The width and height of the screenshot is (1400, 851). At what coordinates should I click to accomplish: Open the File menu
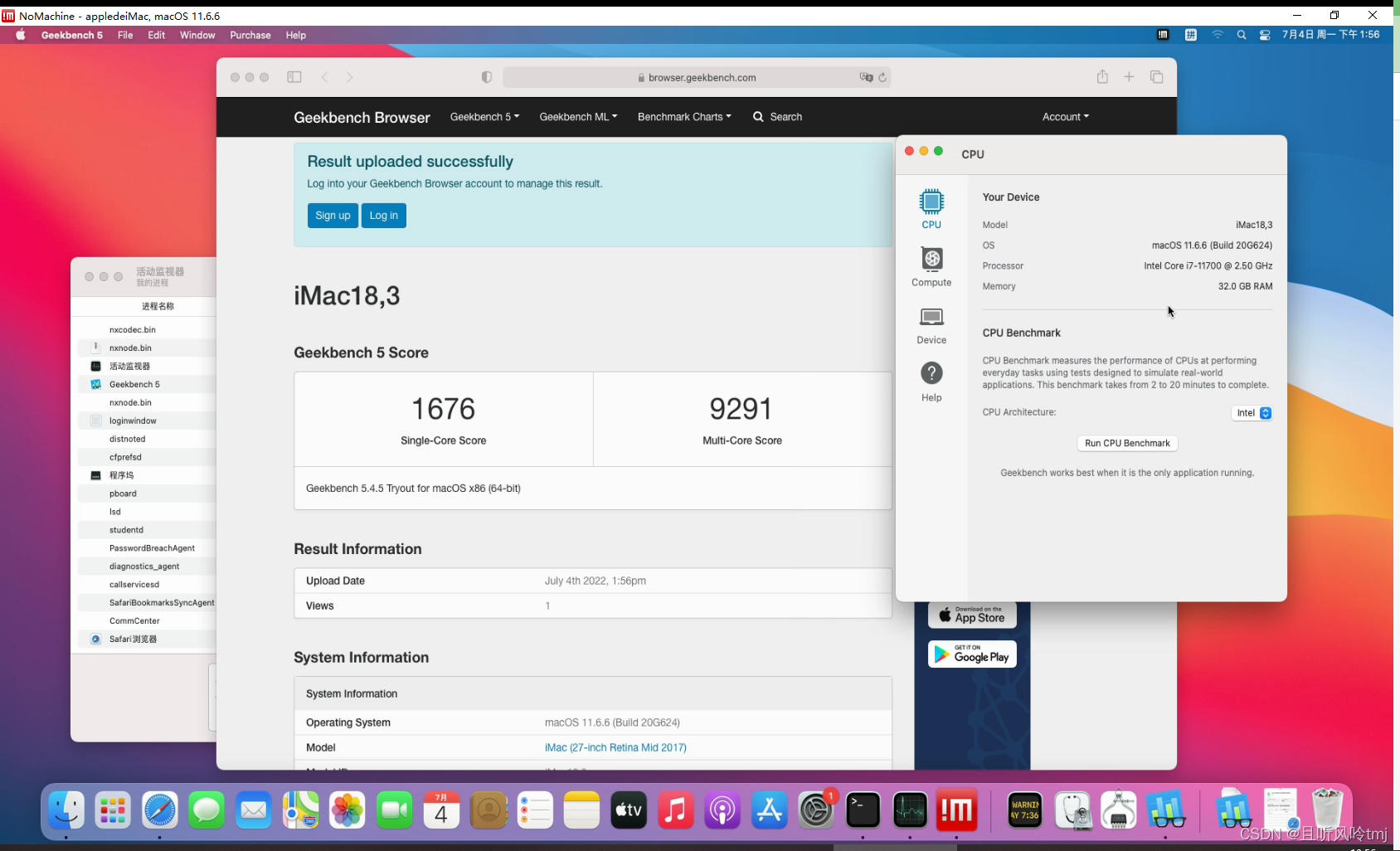point(125,35)
